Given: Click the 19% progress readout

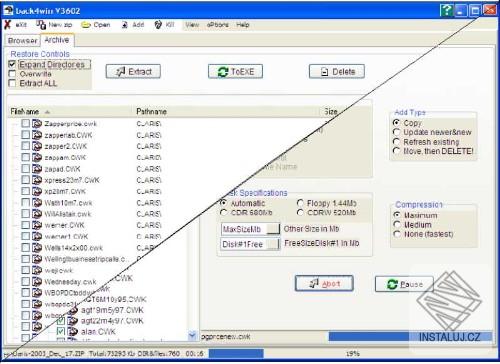Looking at the screenshot, I should coord(353,353).
